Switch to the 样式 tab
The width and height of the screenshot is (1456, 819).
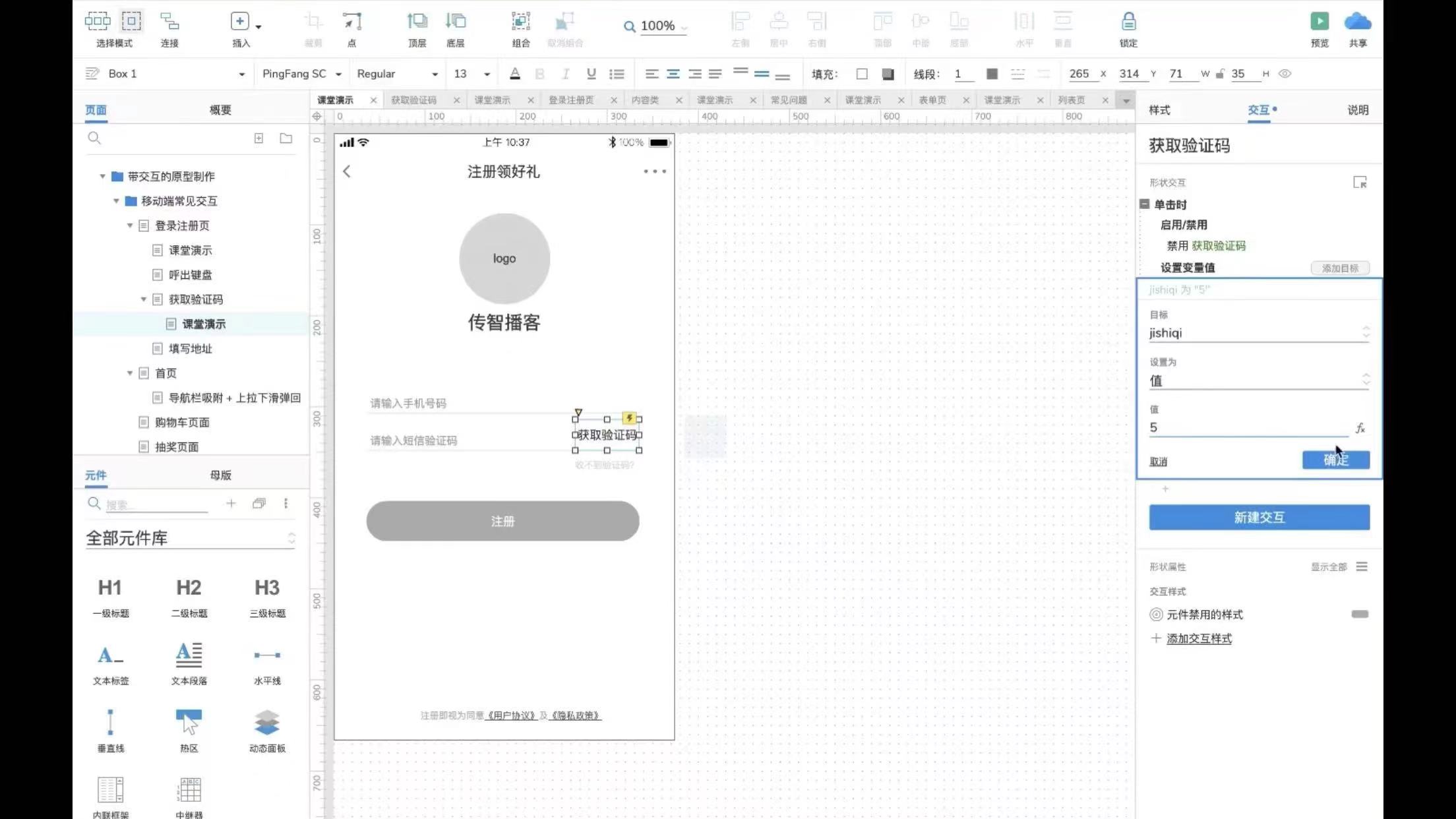point(1159,110)
